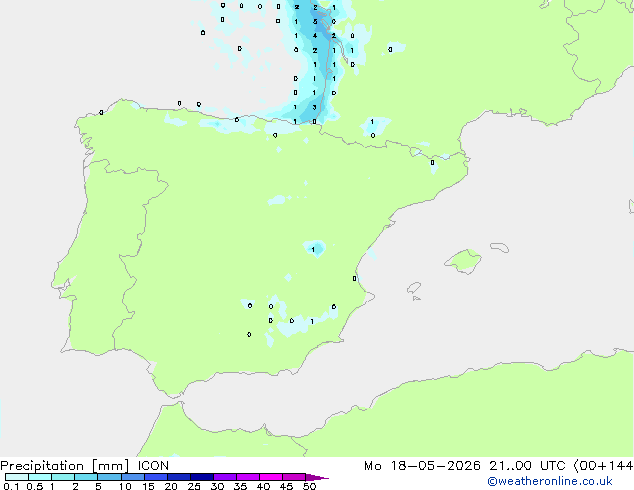Click the '15' legend scale label

click(148, 486)
